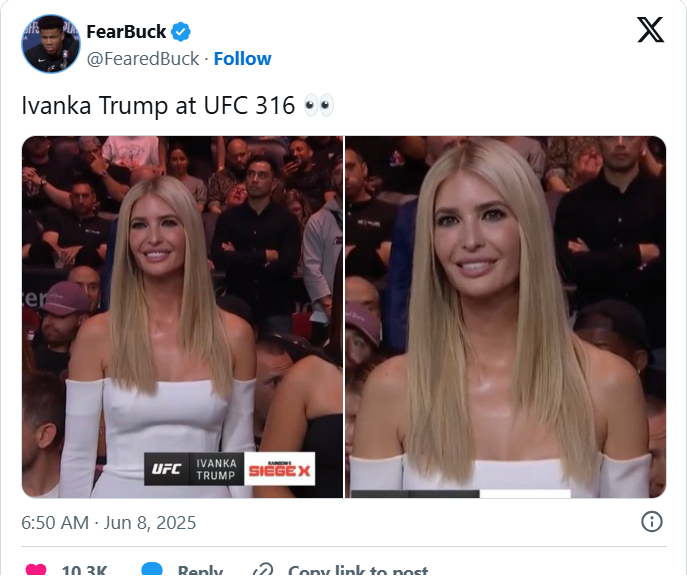The image size is (687, 581).
Task: Click the Siege X sponsor logo in photo
Action: click(280, 469)
